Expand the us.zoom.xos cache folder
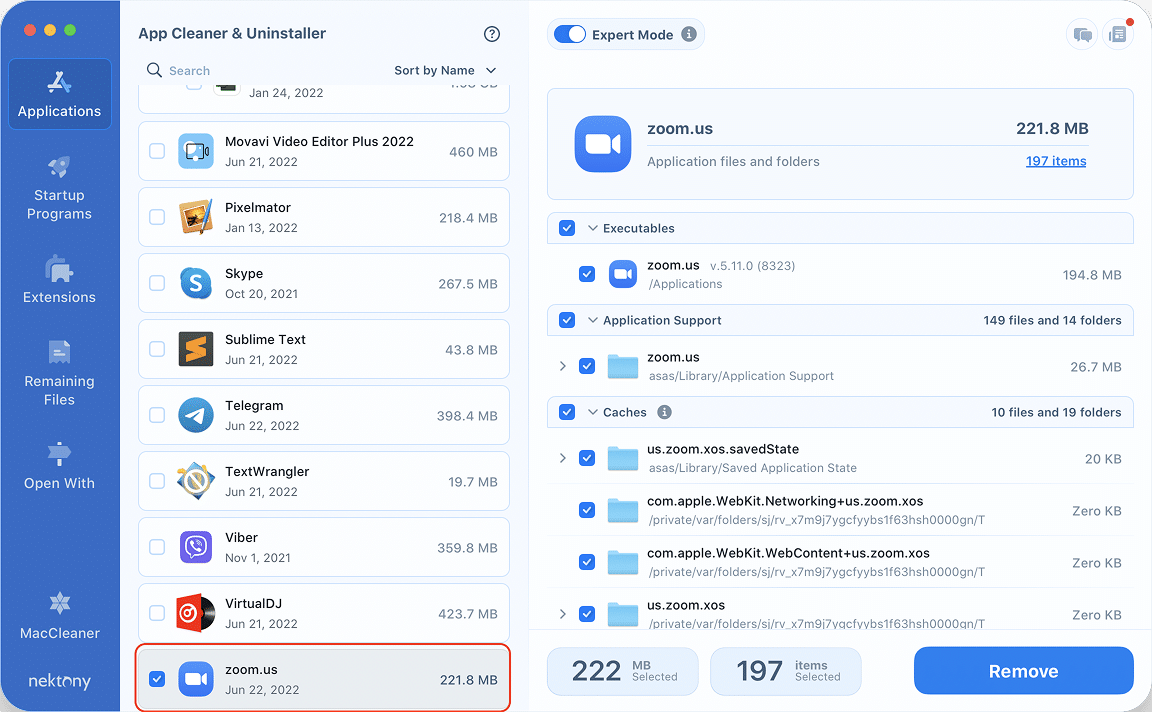 (x=563, y=614)
